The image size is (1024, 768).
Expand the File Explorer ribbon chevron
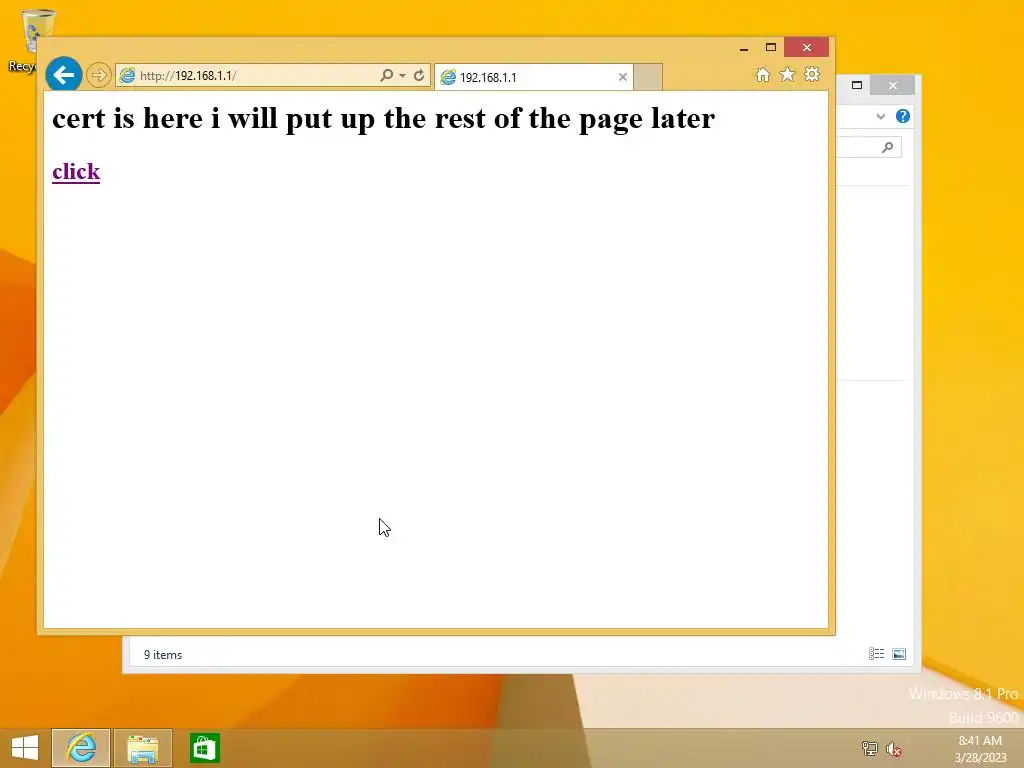pyautogui.click(x=880, y=116)
